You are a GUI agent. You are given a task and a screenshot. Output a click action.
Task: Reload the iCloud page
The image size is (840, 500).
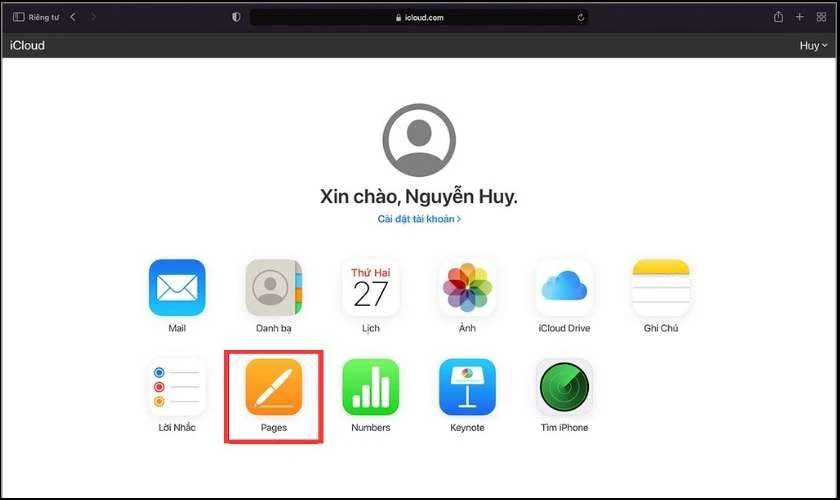(x=581, y=18)
